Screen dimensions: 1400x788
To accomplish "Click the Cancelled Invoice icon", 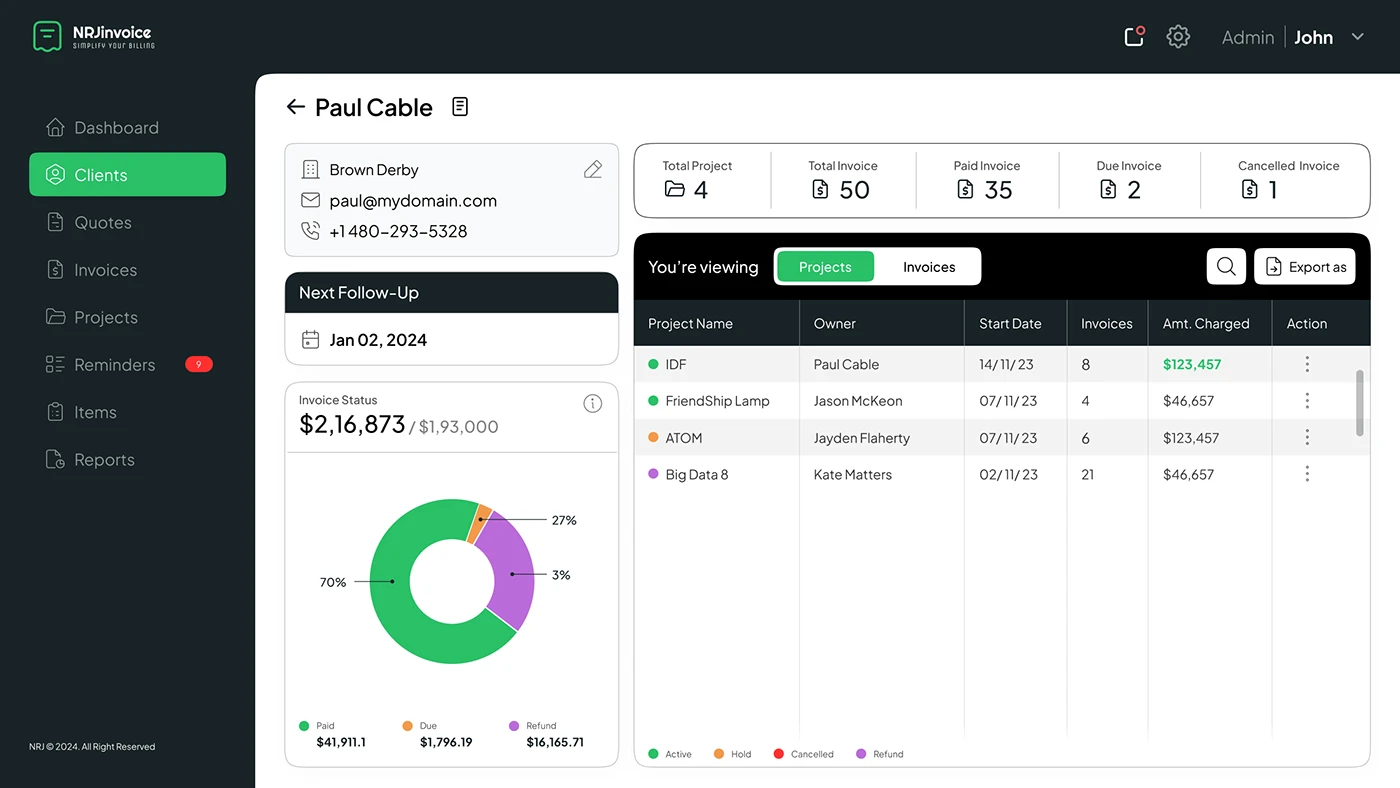I will (x=1250, y=189).
